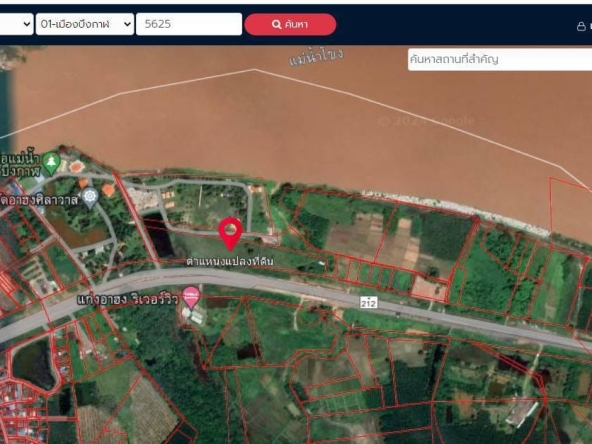The width and height of the screenshot is (592, 444).
Task: Click the black pond beside the pinned parcel
Action: click(159, 237)
